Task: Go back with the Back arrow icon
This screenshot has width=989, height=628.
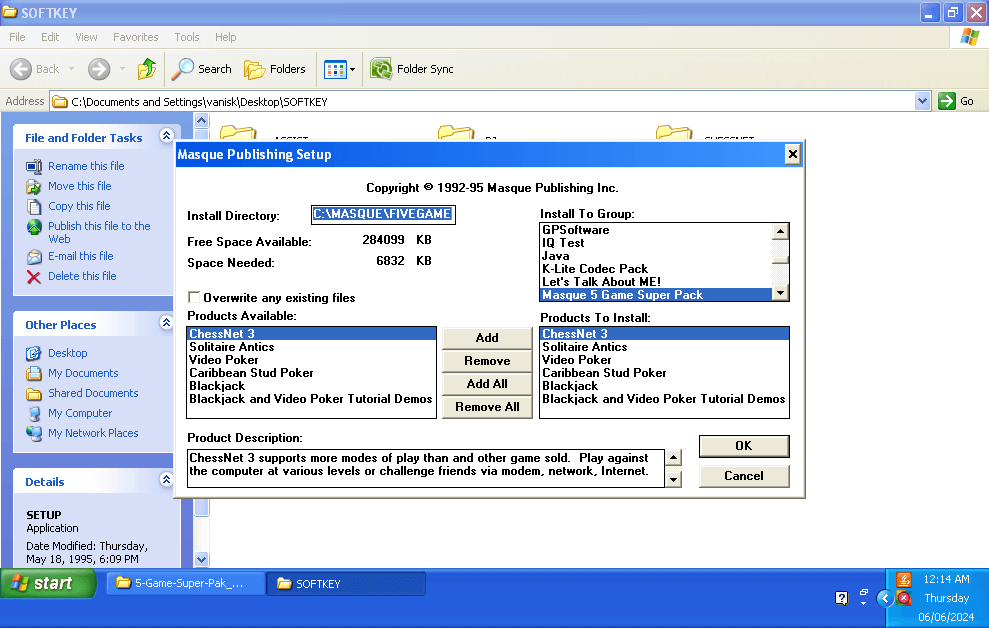Action: (21, 69)
